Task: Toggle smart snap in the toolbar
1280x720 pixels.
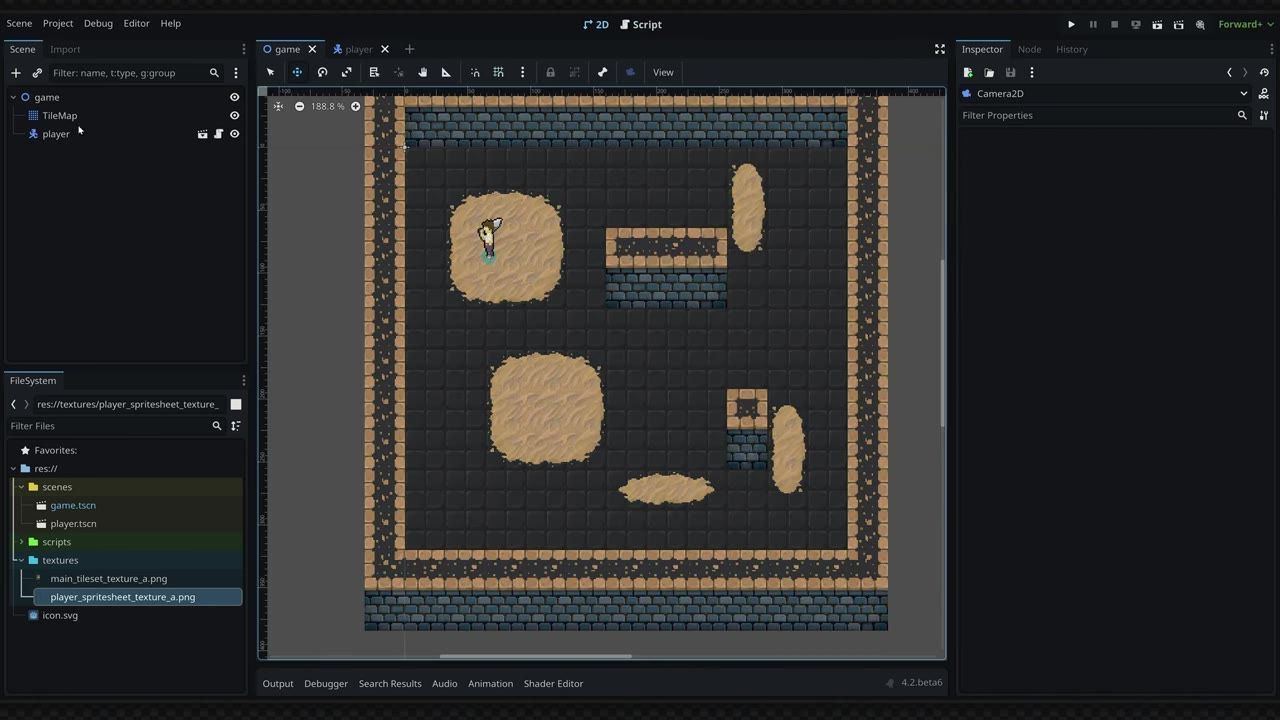Action: point(475,72)
